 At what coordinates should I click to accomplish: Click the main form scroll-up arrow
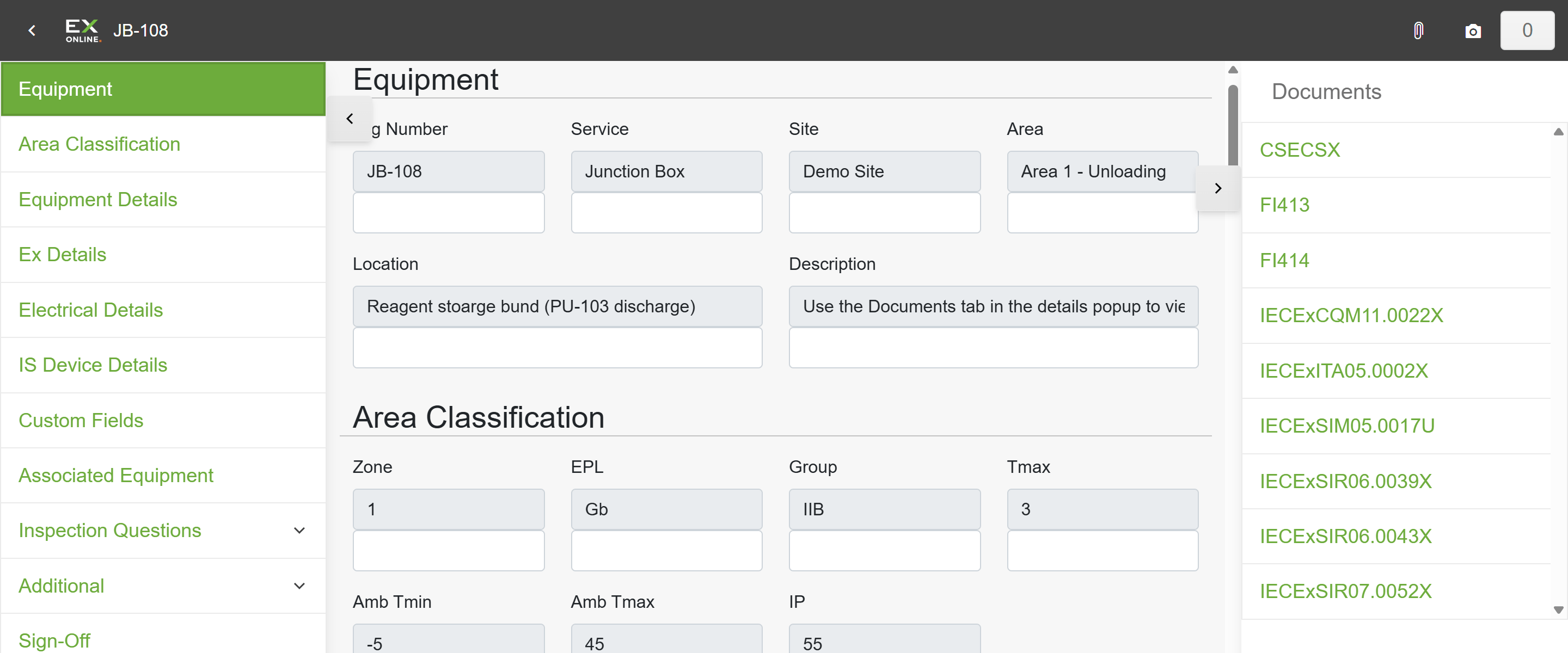(1233, 70)
